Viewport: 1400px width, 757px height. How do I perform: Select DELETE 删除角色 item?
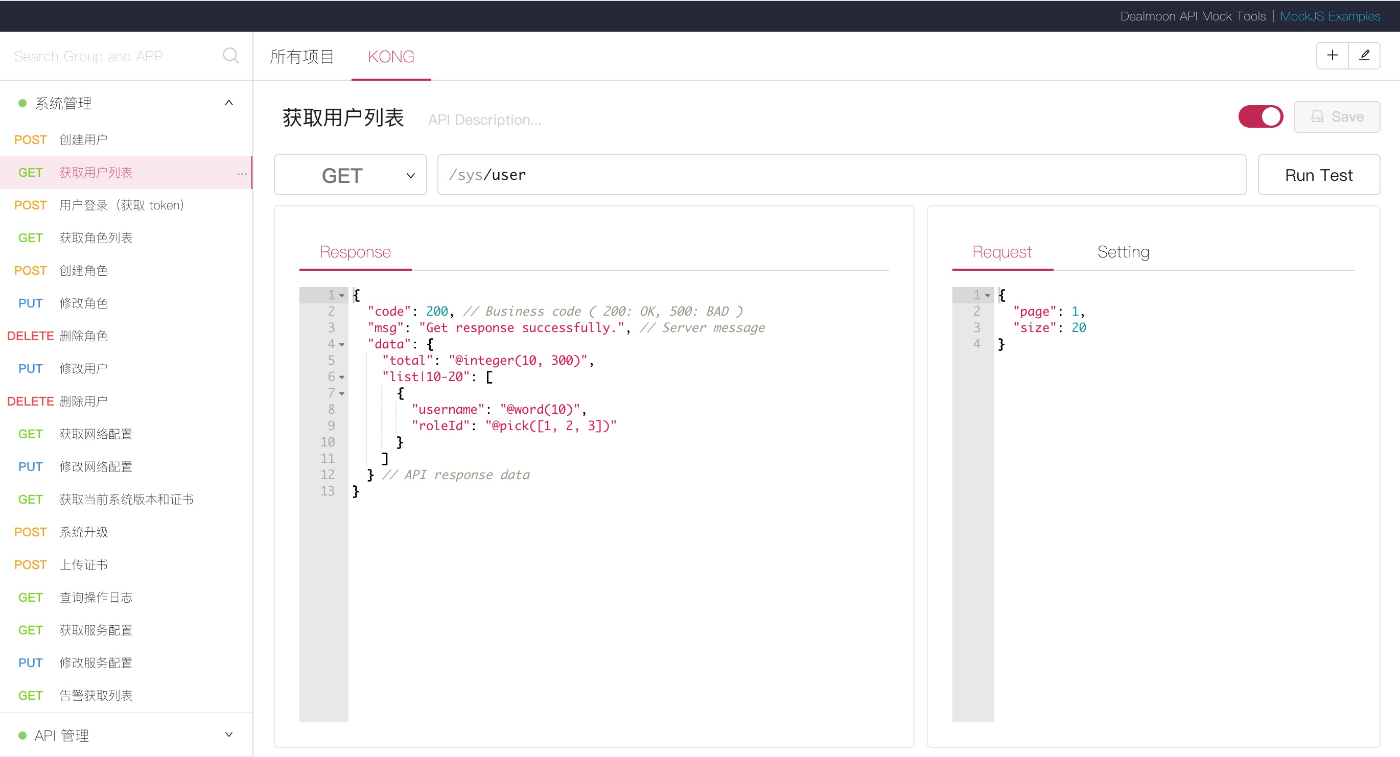[126, 336]
